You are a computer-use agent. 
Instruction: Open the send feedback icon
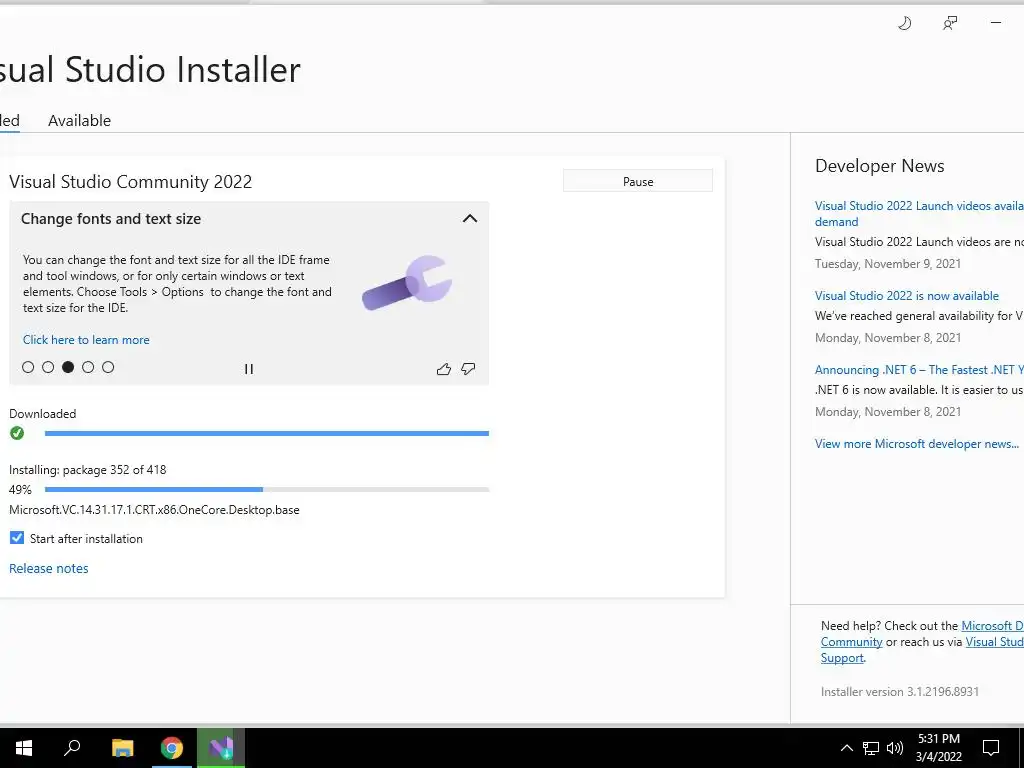[x=950, y=24]
